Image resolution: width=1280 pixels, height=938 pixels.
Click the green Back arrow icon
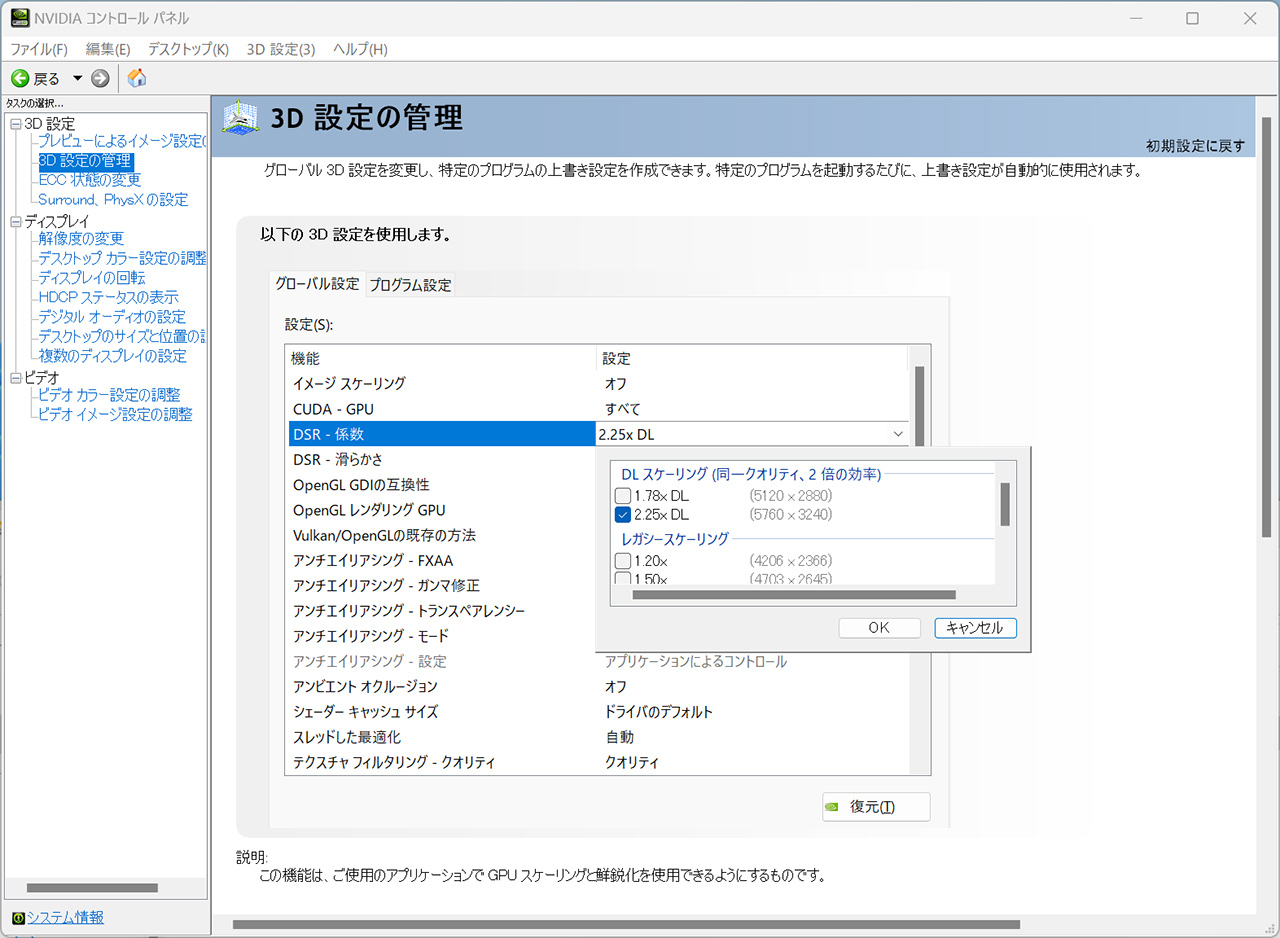19,78
